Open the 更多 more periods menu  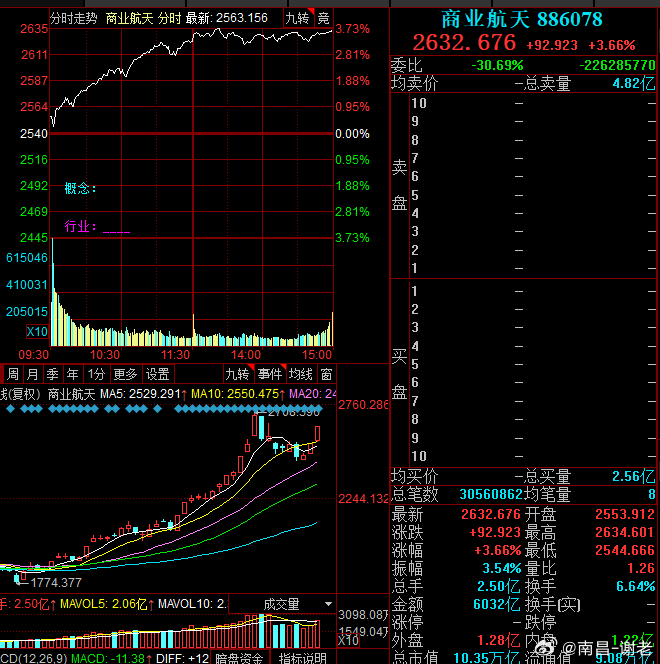coord(125,374)
